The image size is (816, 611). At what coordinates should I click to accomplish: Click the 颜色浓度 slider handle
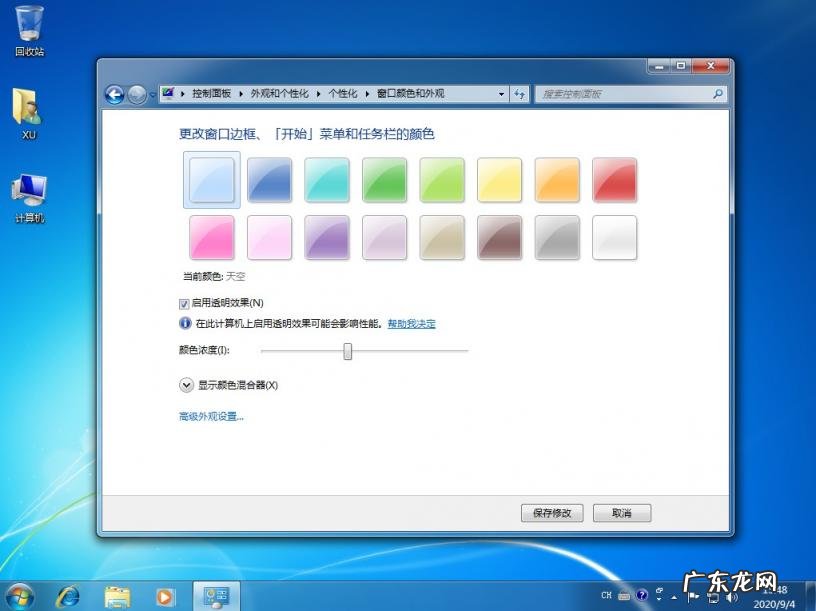click(348, 351)
